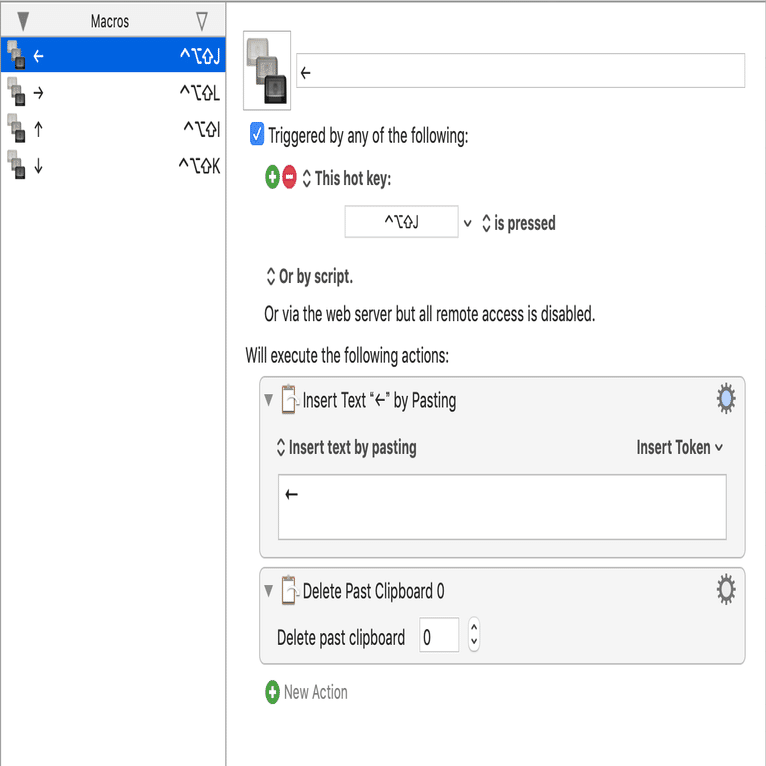Open the This hot key trigger type popup

click(347, 178)
